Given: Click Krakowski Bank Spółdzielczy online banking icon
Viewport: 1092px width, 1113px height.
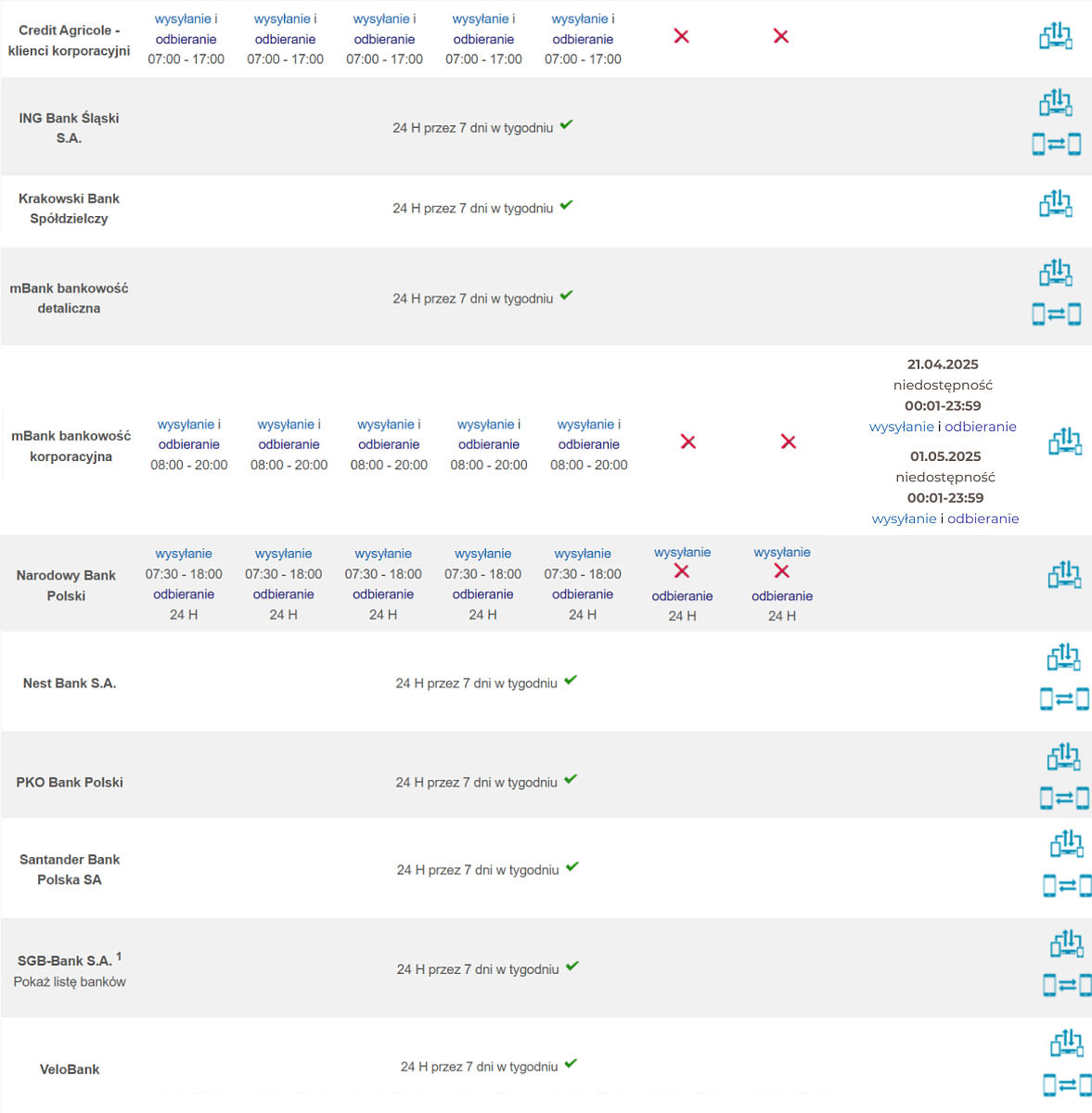Looking at the screenshot, I should (x=1056, y=203).
